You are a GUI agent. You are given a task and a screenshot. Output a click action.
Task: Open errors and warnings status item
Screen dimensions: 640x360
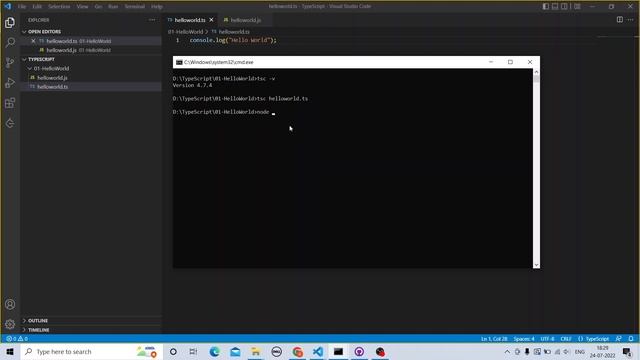tap(17, 339)
